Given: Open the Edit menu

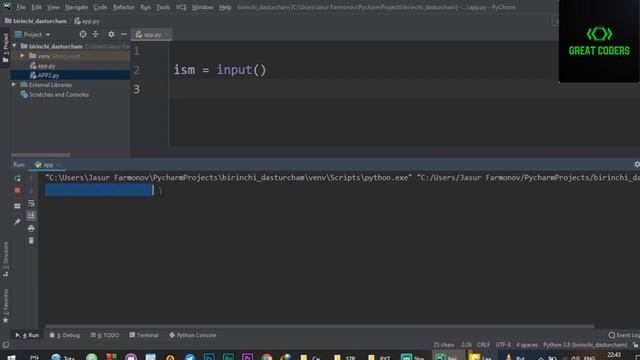Looking at the screenshot, I should (36, 7).
